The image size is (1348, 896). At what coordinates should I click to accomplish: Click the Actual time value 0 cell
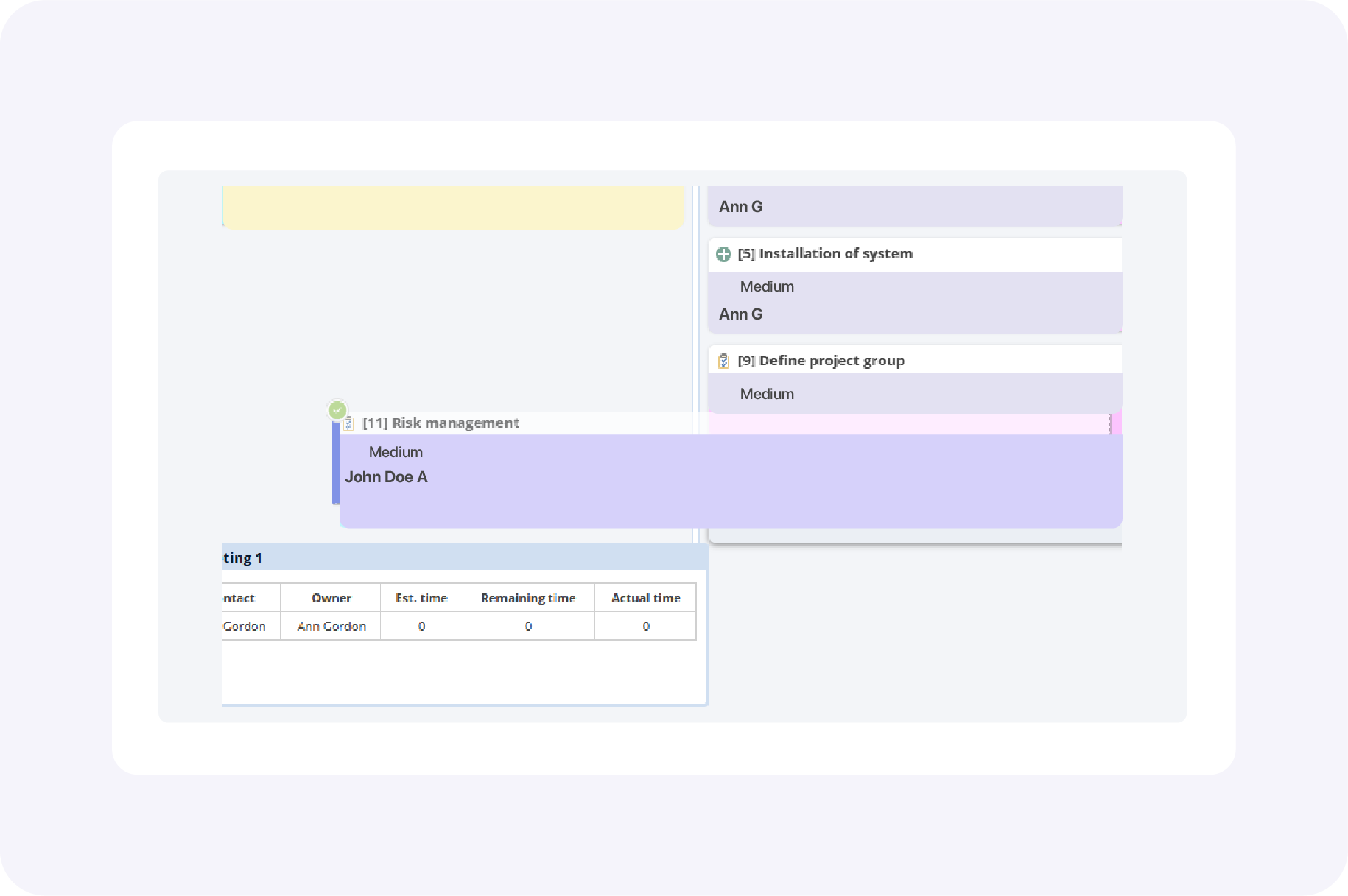(x=645, y=627)
